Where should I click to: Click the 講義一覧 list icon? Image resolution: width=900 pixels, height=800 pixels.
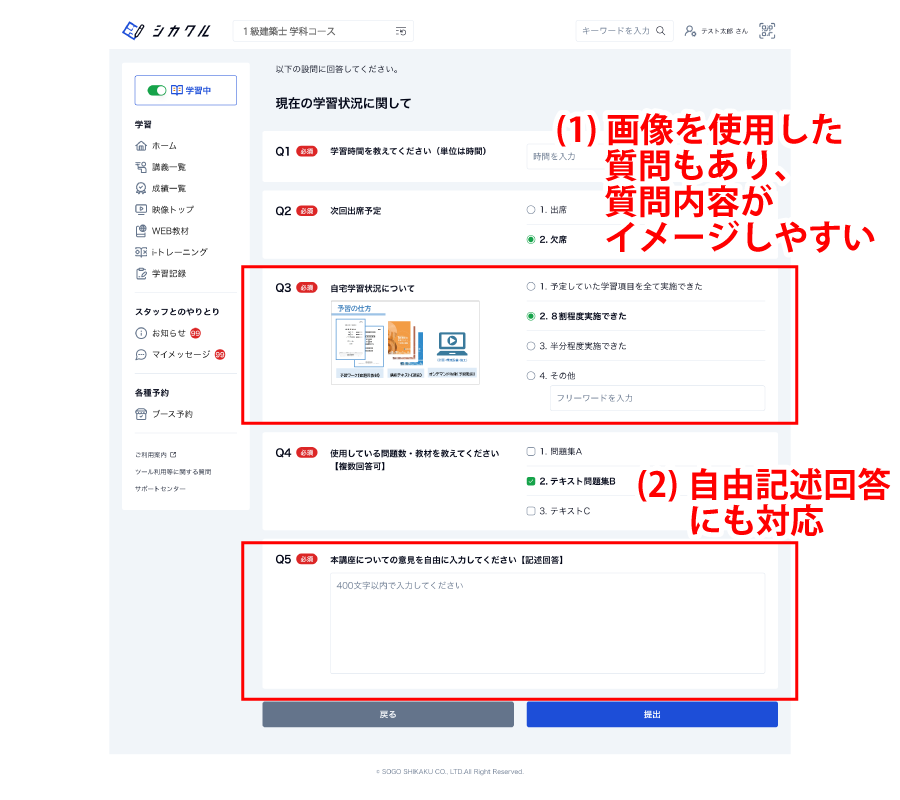click(141, 167)
